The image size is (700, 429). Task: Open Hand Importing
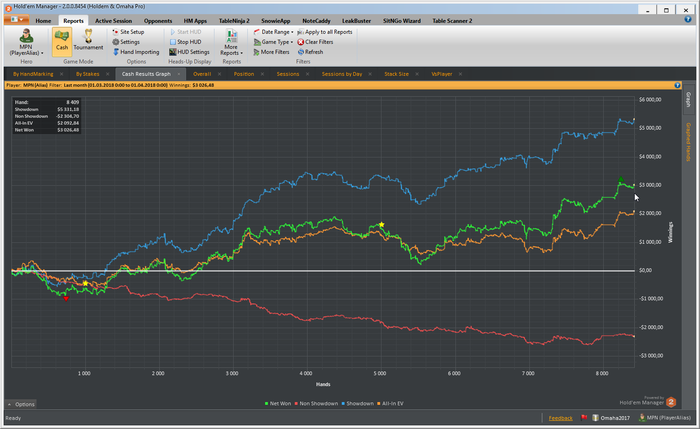pyautogui.click(x=136, y=52)
